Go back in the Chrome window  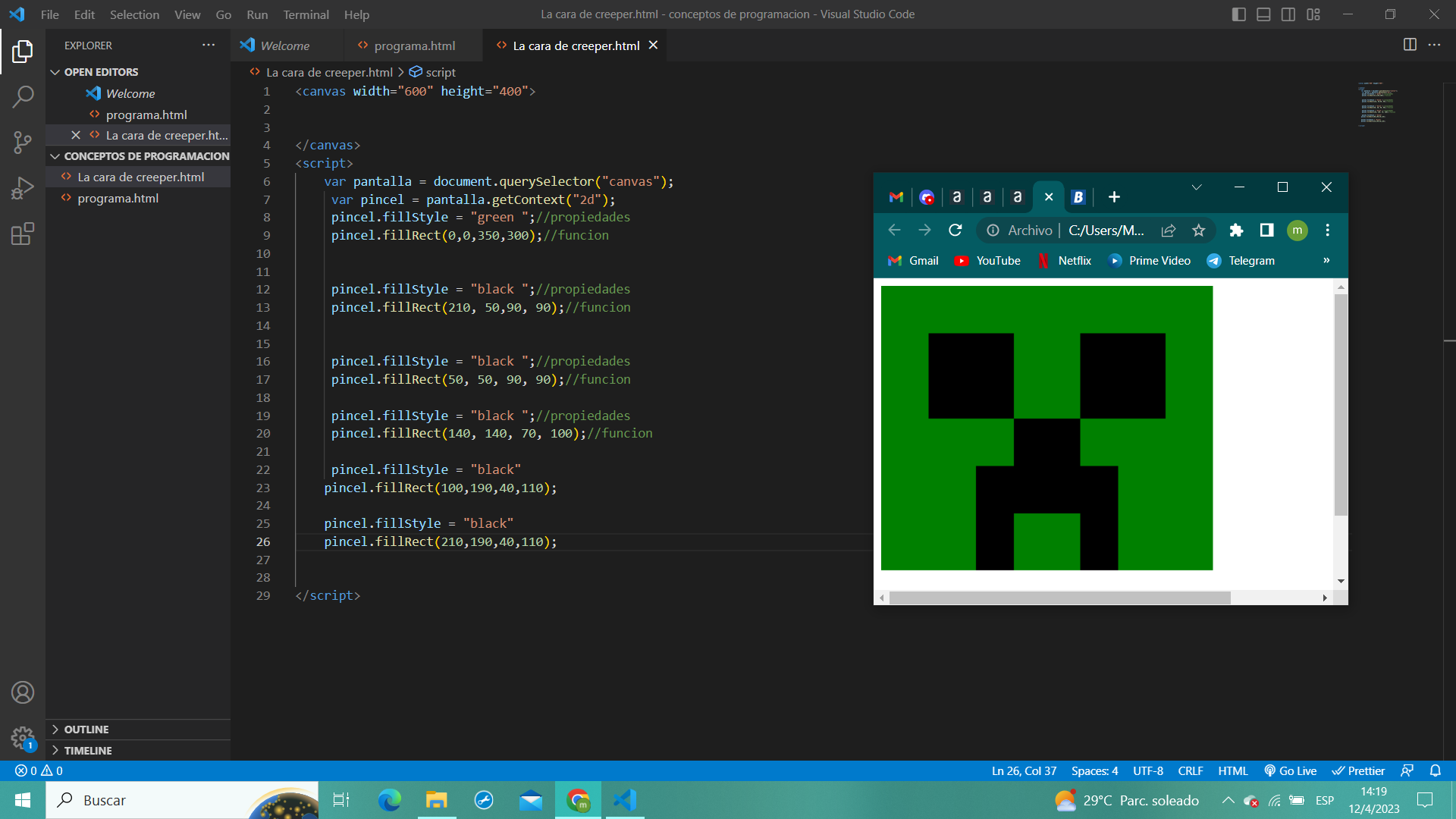[x=894, y=230]
